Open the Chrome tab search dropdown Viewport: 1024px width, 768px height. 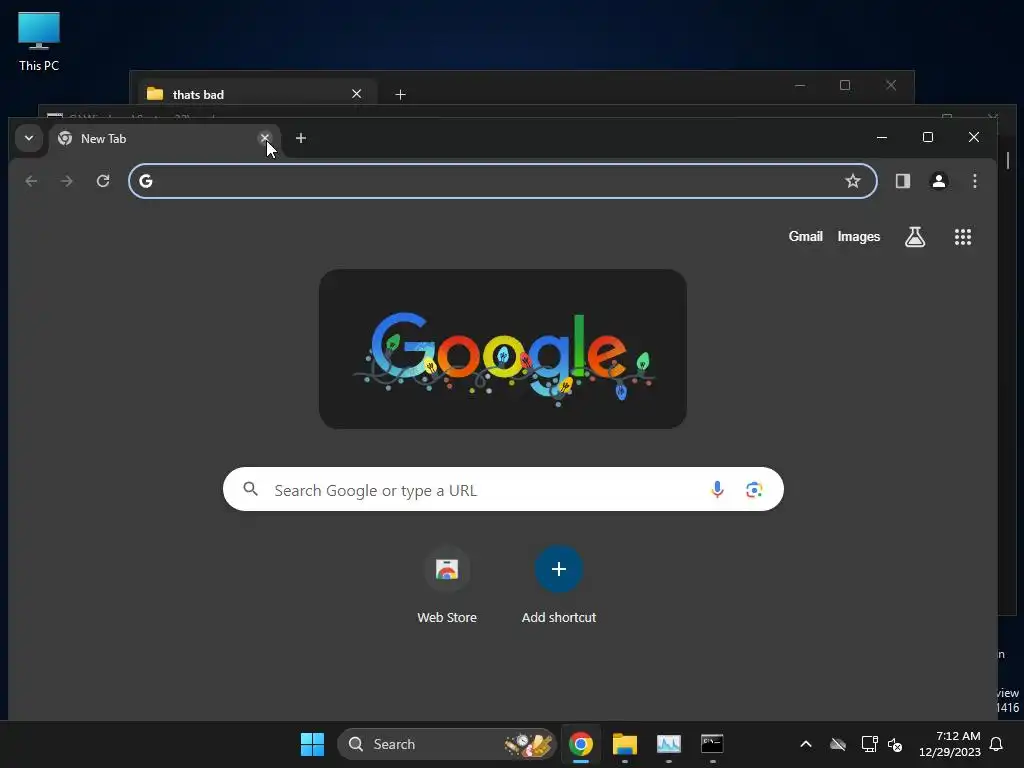click(29, 138)
